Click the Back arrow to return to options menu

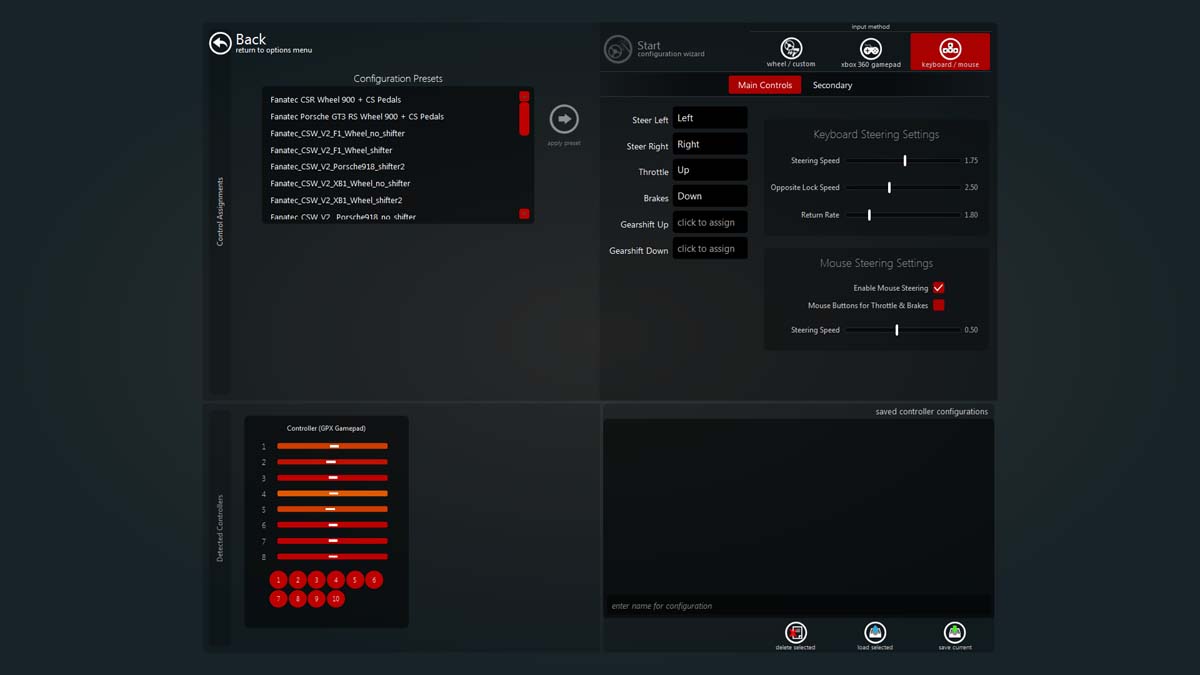220,43
